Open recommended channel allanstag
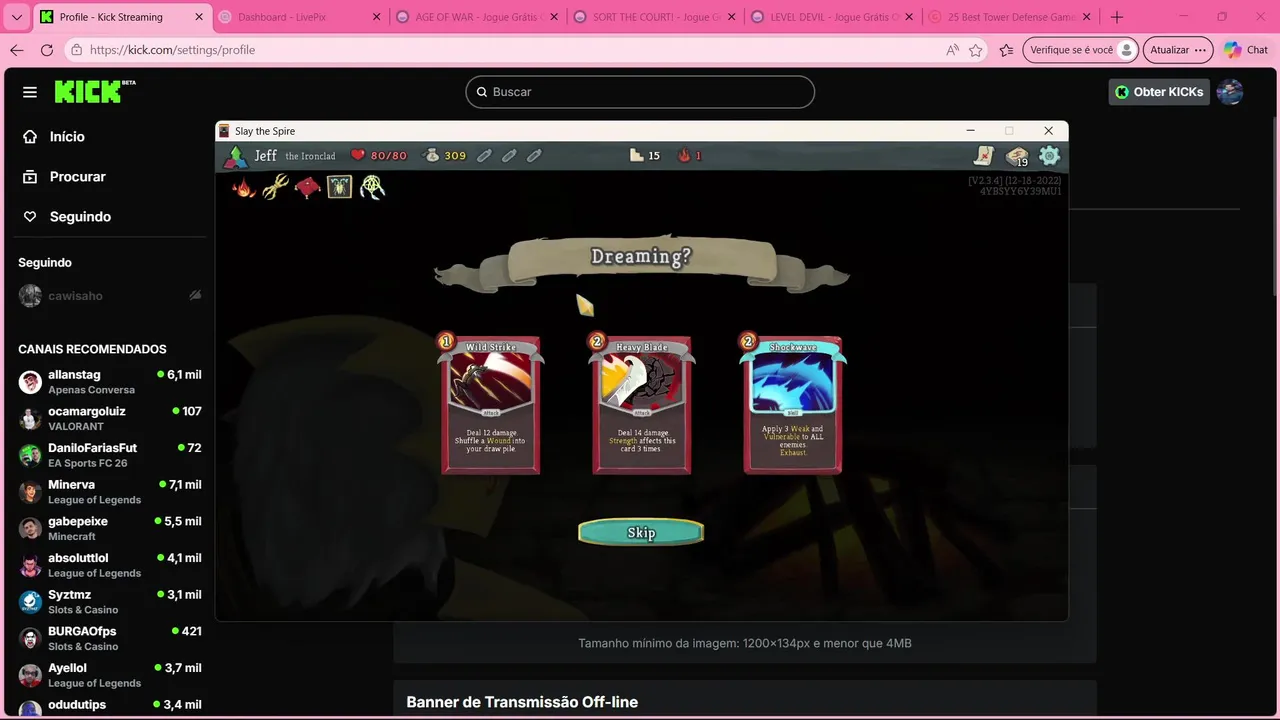This screenshot has height=720, width=1280. pos(110,382)
